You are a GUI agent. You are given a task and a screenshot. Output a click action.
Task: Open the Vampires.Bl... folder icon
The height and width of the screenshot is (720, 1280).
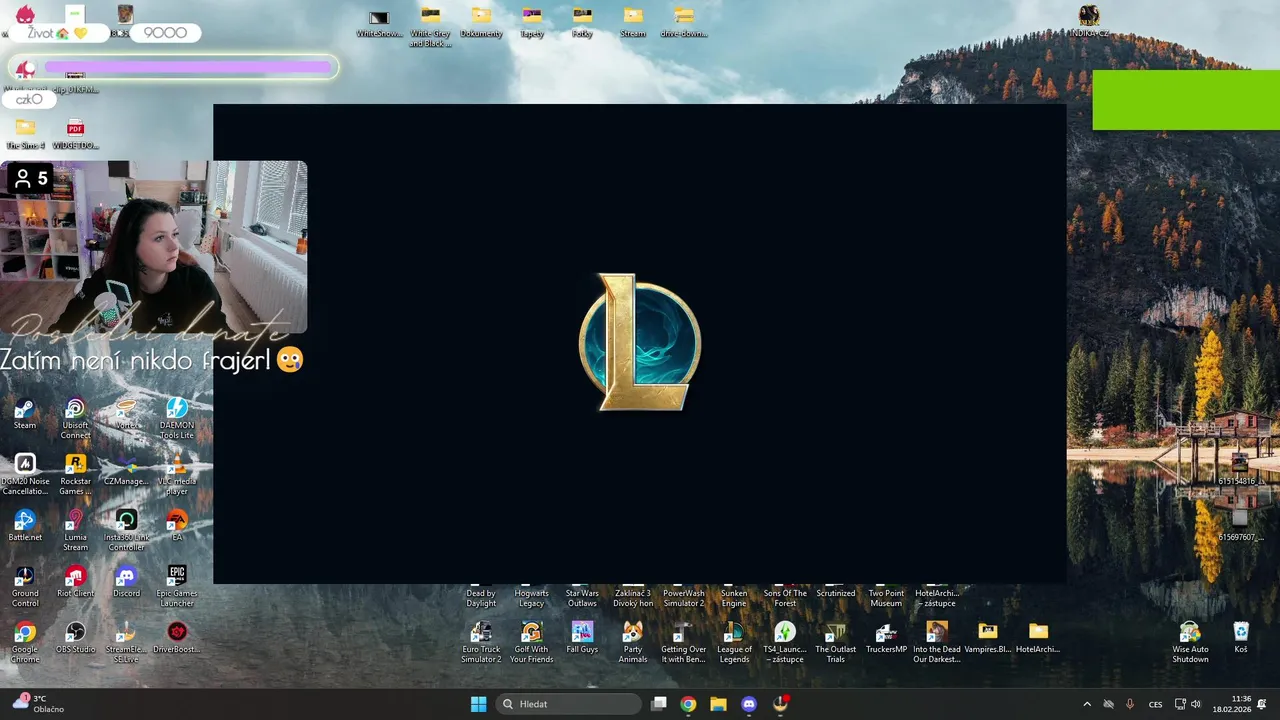[x=988, y=637]
